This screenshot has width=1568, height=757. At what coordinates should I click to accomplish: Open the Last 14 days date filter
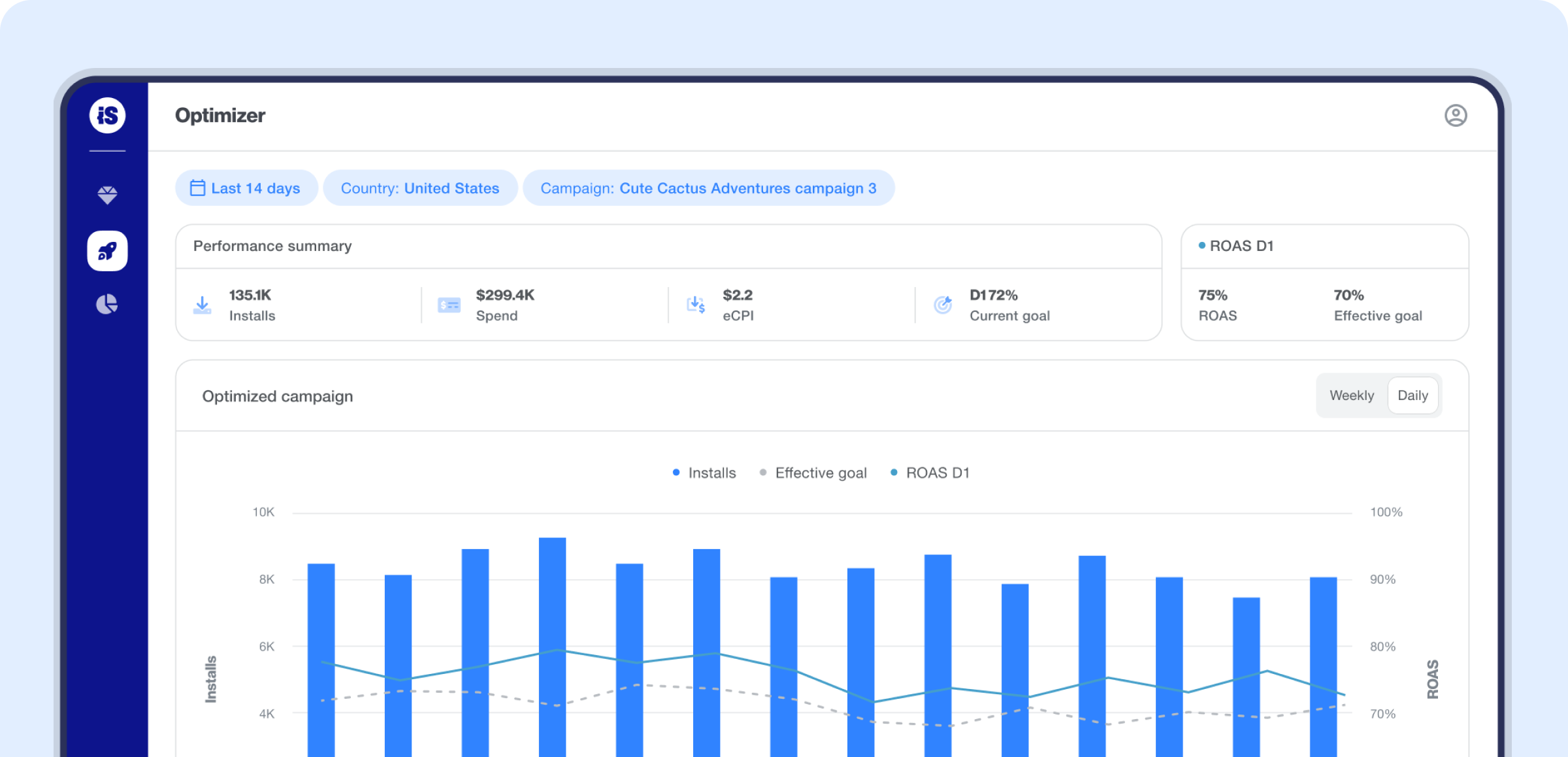coord(246,188)
